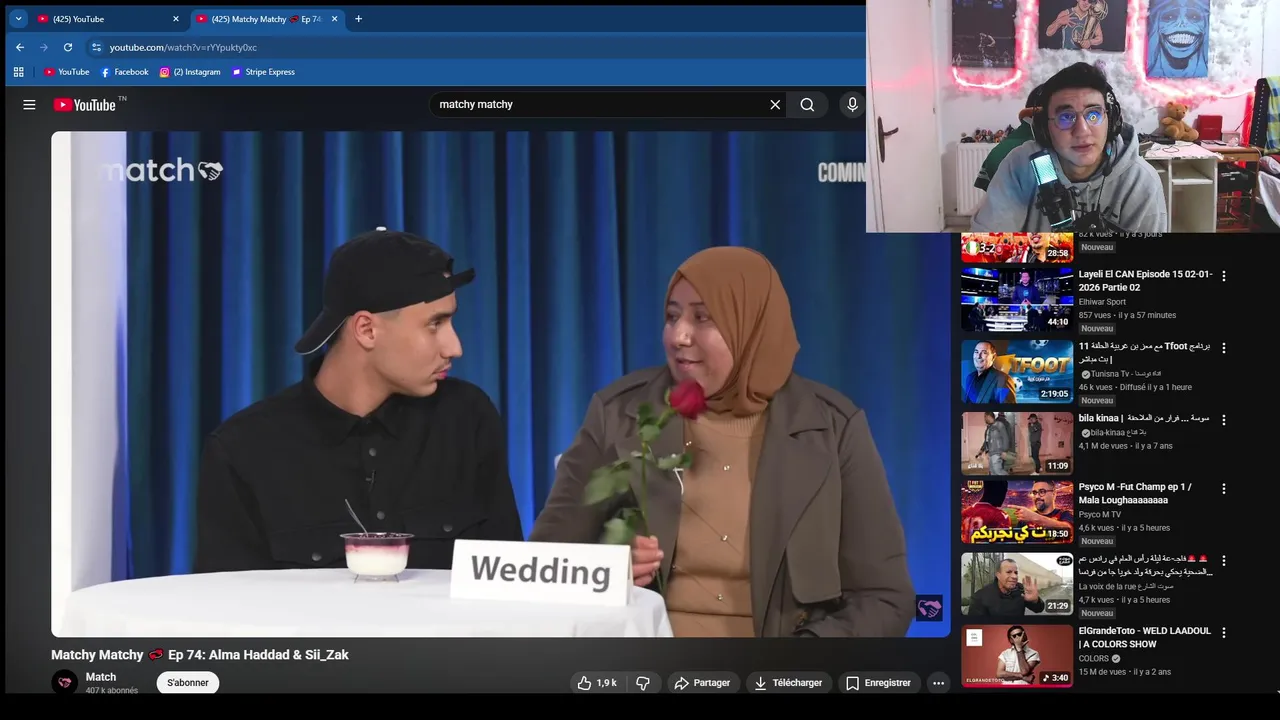Open the Stripe Express bookmark
Screen dimensions: 1280x720
pyautogui.click(x=263, y=72)
